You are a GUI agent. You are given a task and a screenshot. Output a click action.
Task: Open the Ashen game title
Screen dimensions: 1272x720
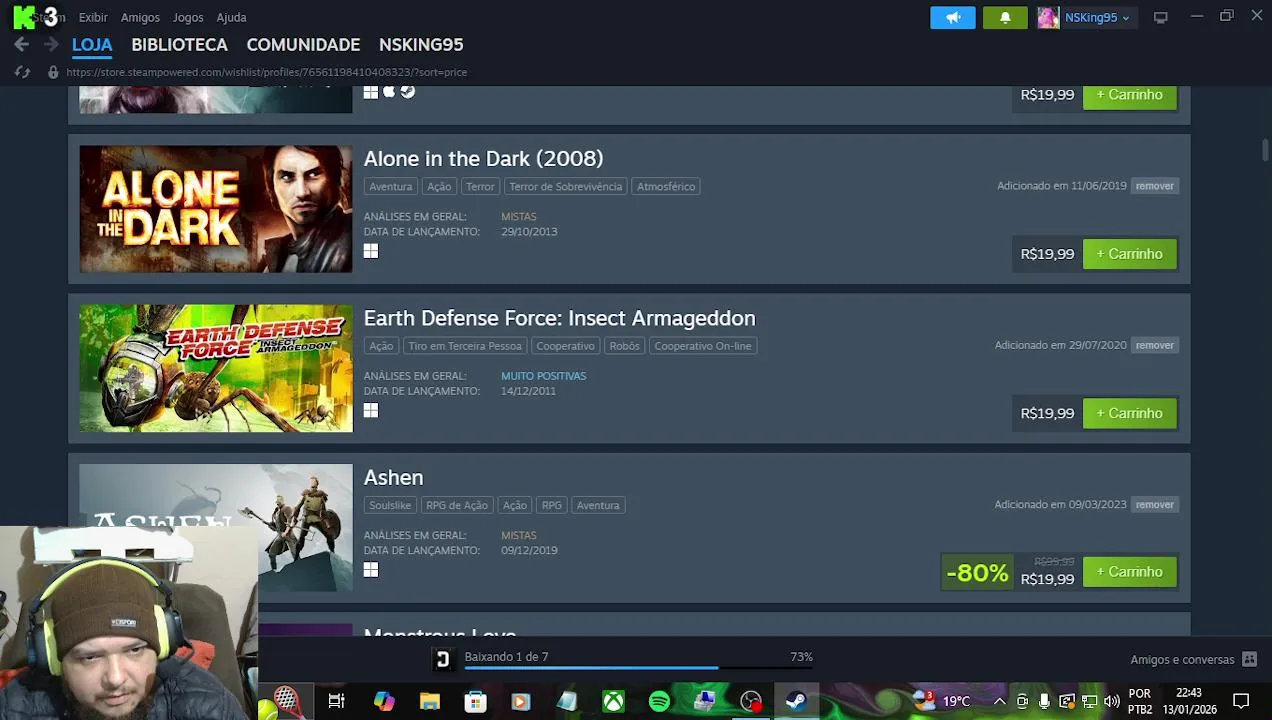point(393,478)
